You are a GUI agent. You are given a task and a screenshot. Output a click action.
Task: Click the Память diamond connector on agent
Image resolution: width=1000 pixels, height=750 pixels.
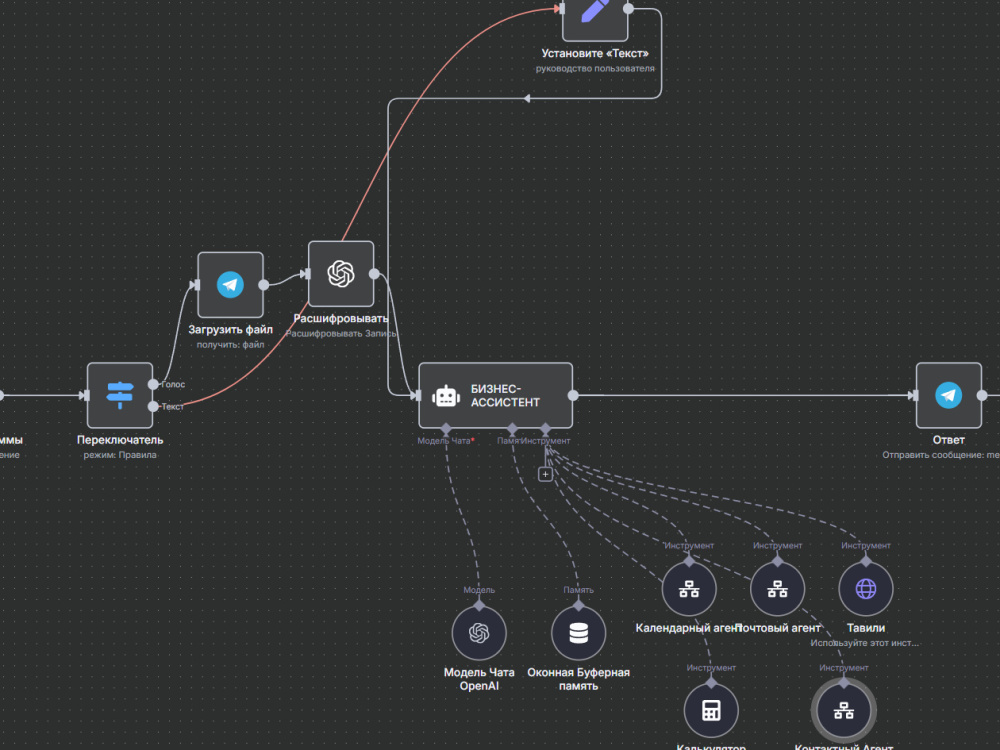click(512, 428)
